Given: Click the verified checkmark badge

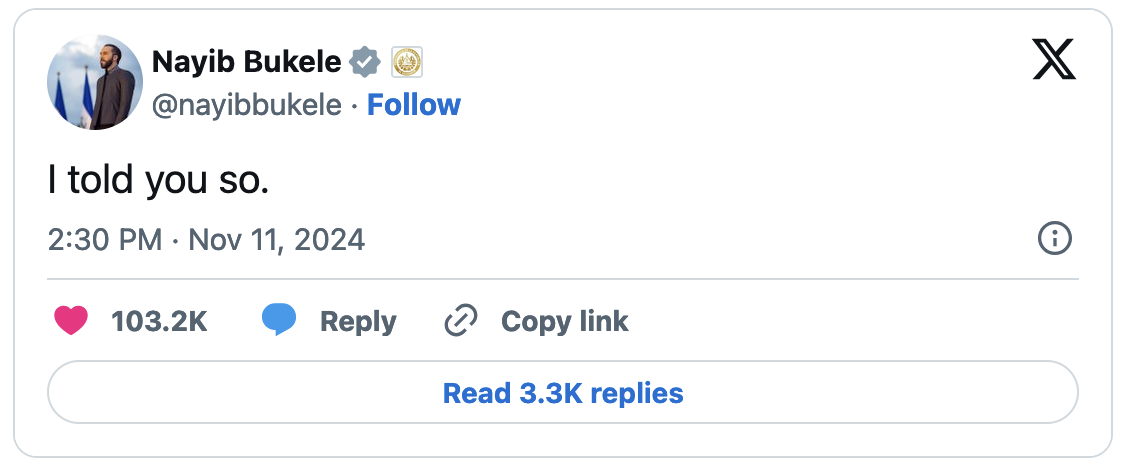Looking at the screenshot, I should tap(364, 63).
